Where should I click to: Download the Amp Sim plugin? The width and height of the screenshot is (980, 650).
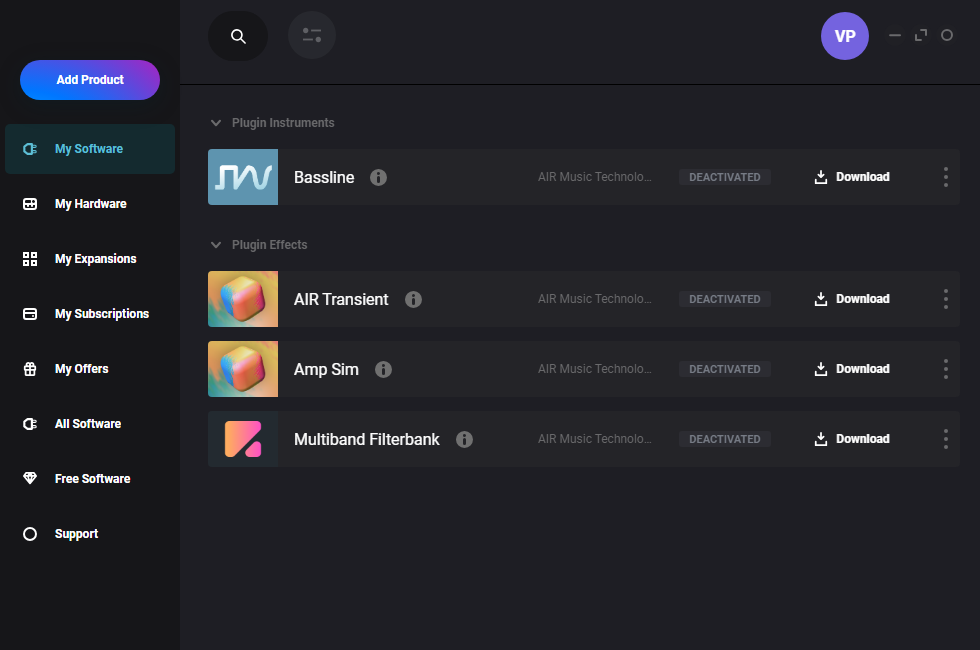pos(852,369)
